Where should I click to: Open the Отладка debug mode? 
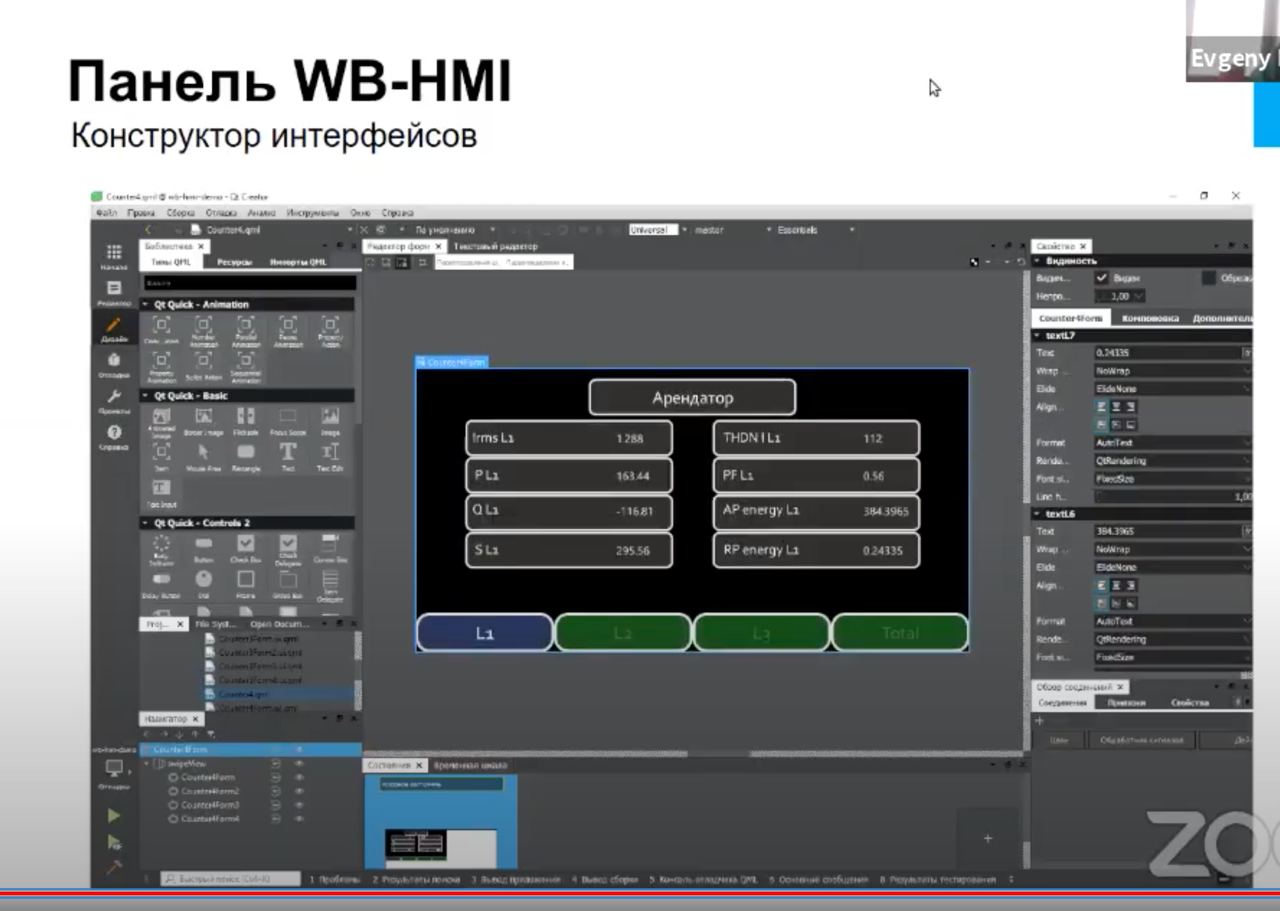tap(113, 364)
